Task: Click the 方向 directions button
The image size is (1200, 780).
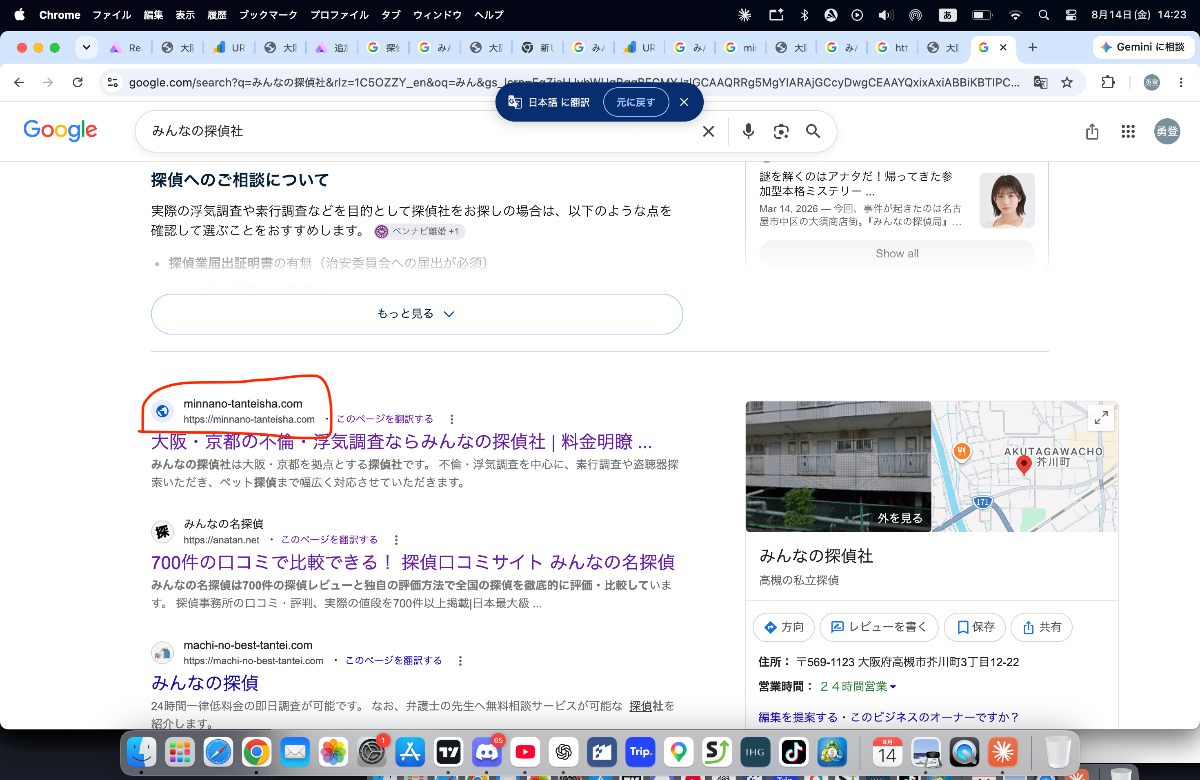Action: (x=784, y=627)
